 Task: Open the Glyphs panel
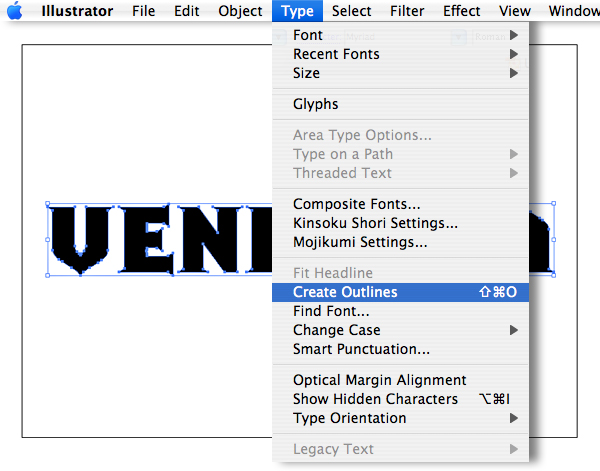pos(400,104)
